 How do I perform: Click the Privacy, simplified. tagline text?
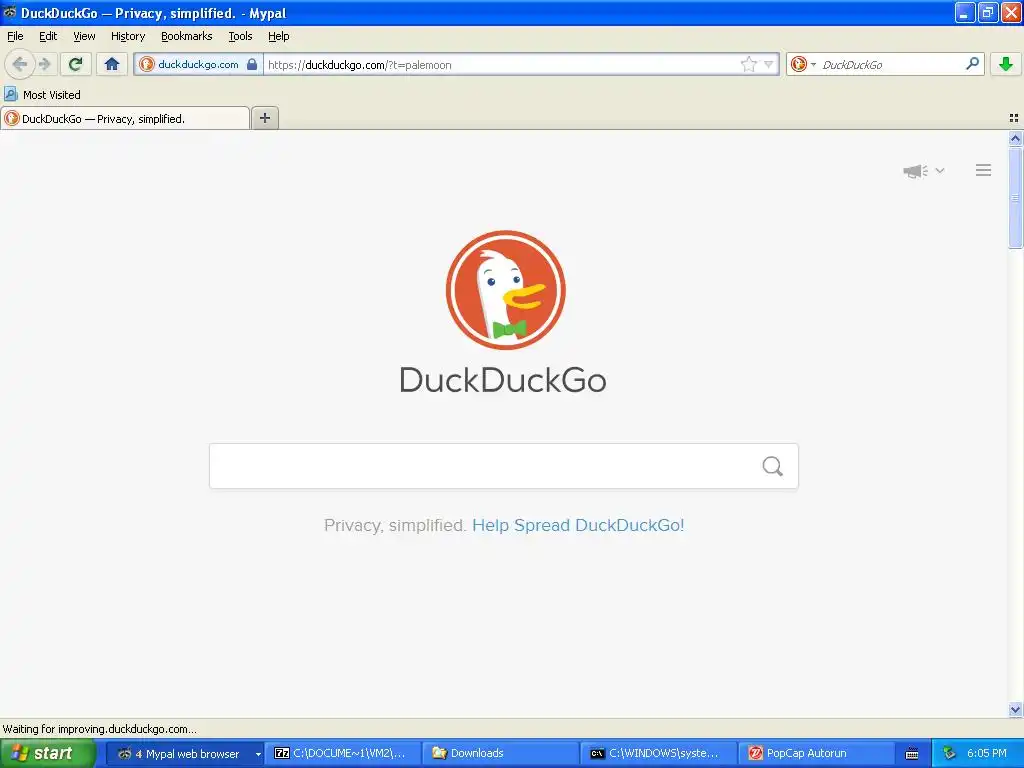pos(394,526)
